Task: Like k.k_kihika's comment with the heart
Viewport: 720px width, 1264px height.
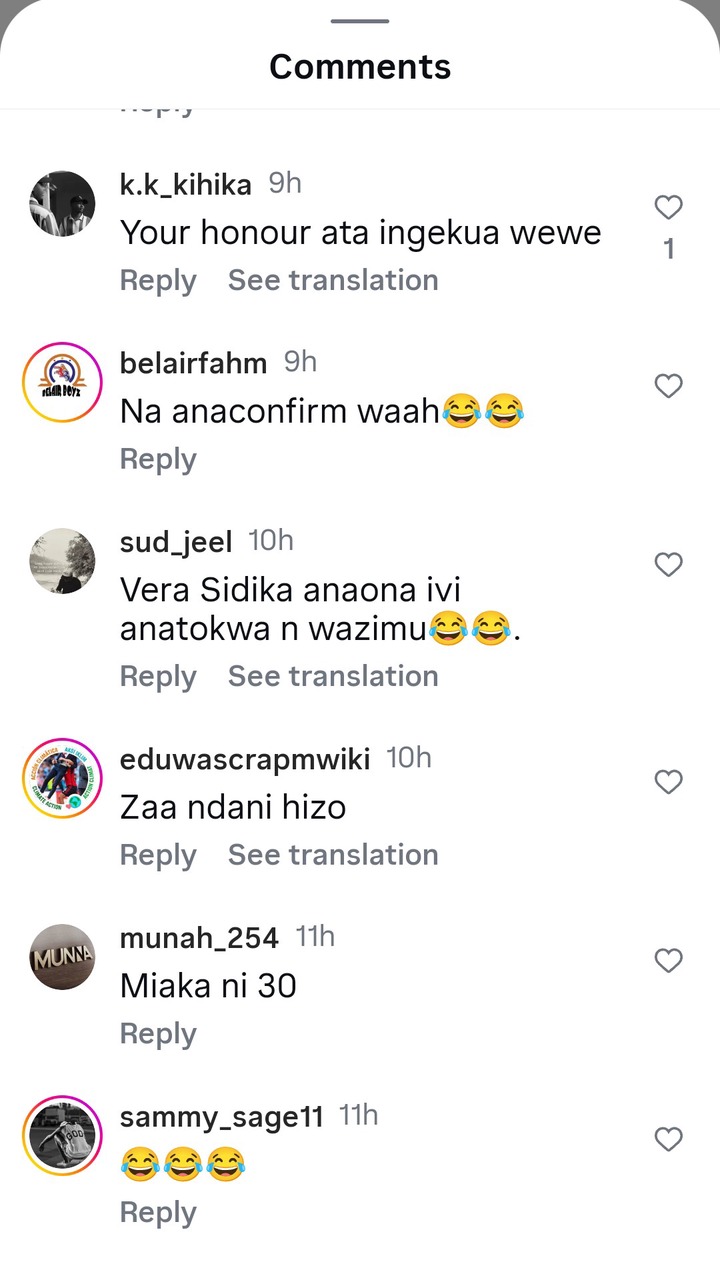Action: (x=668, y=207)
